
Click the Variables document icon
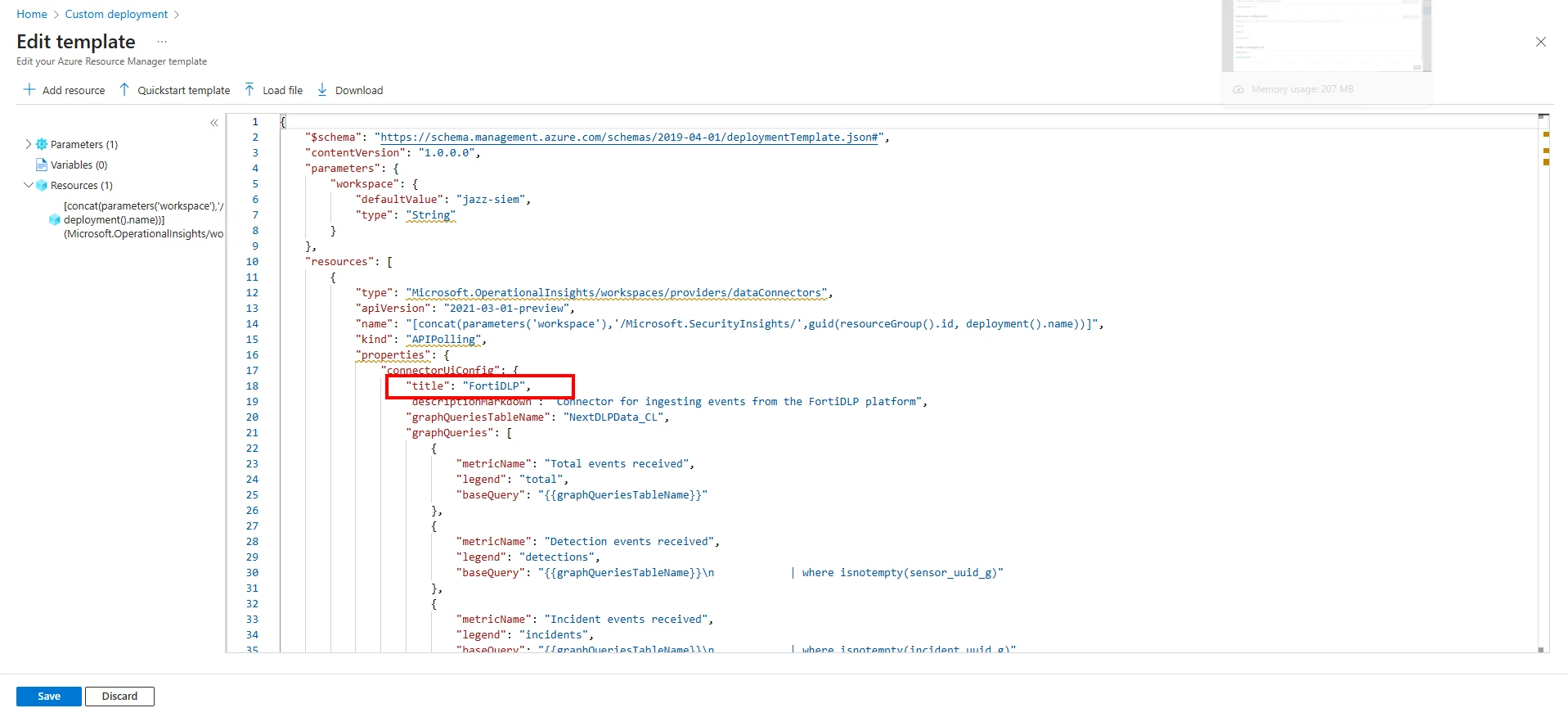(x=42, y=165)
